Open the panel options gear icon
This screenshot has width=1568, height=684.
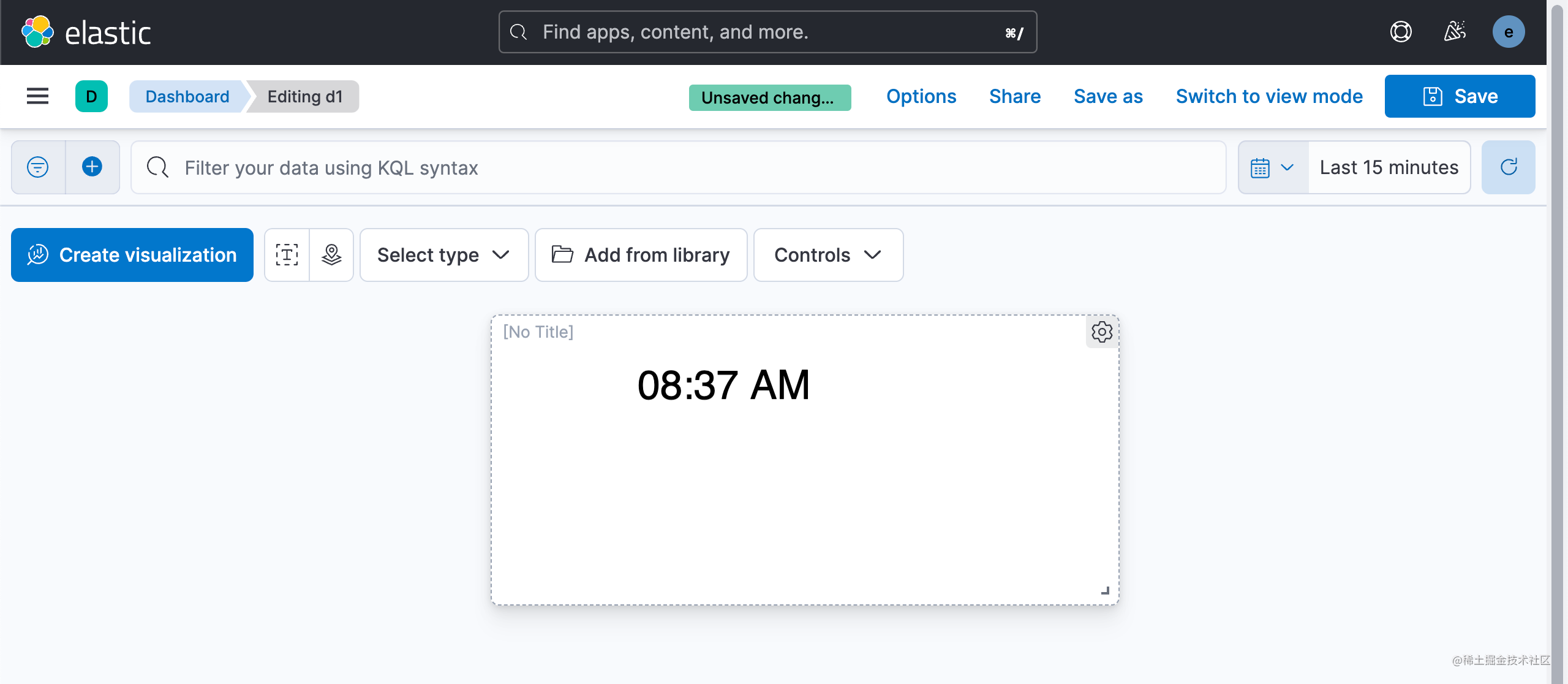point(1102,332)
